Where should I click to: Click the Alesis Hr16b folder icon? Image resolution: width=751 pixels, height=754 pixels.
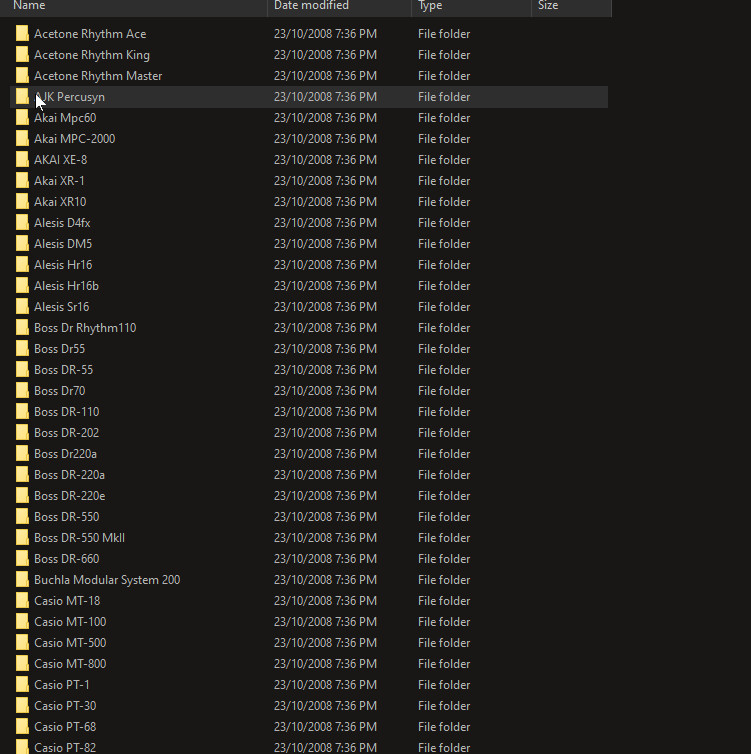(22, 286)
